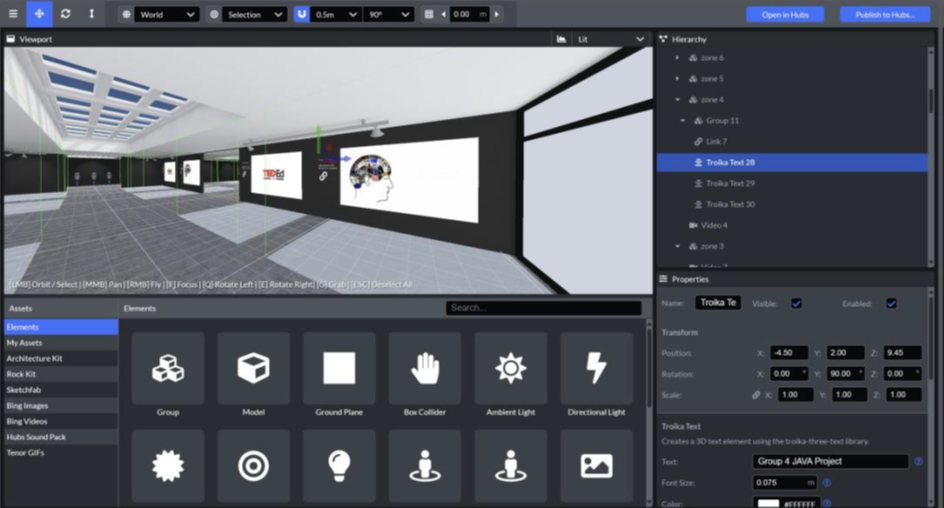Select Troika Text 30 in hierarchy

coord(792,205)
